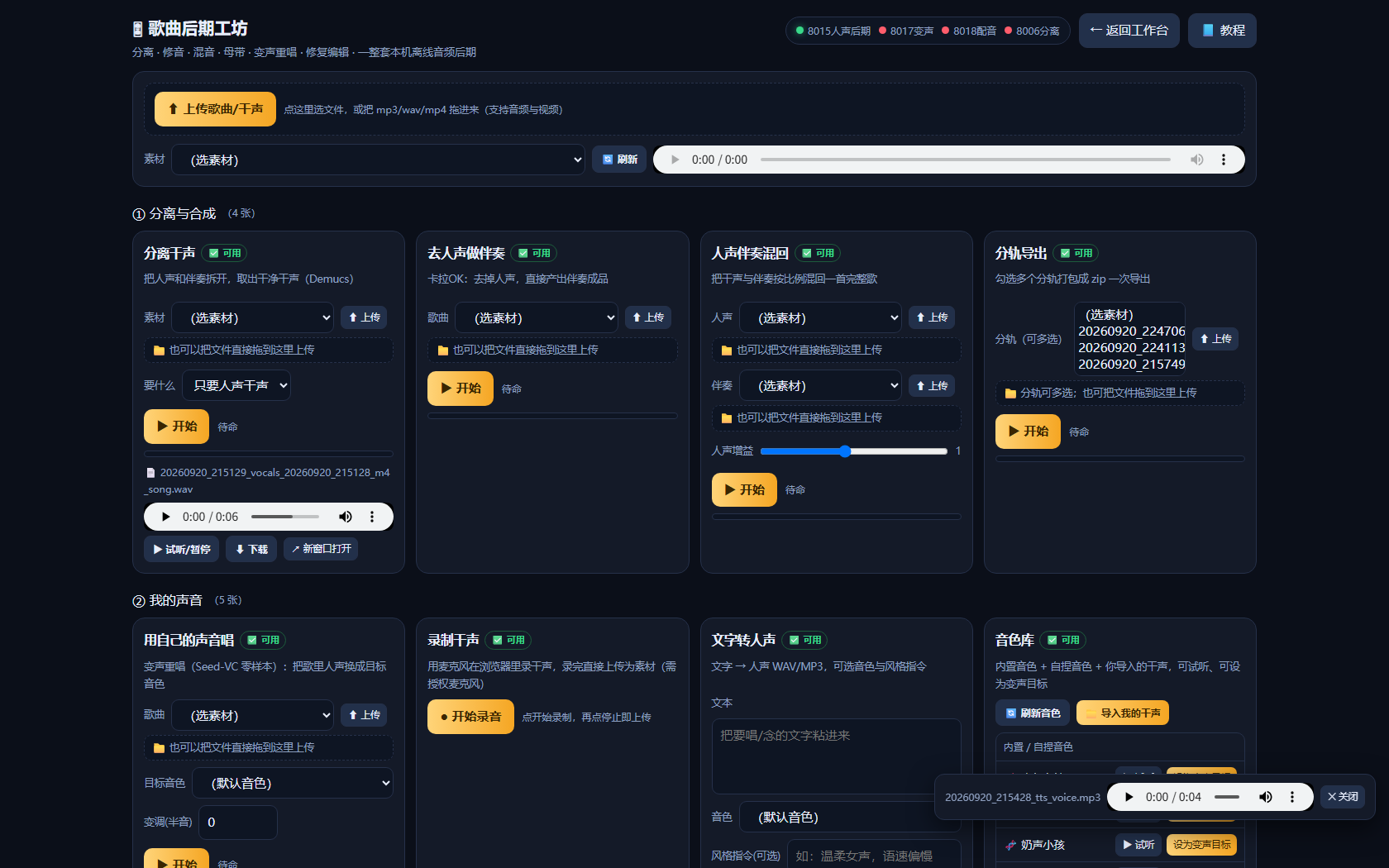Download the separated vocals file
Viewport: 1389px width, 868px height.
tap(251, 549)
